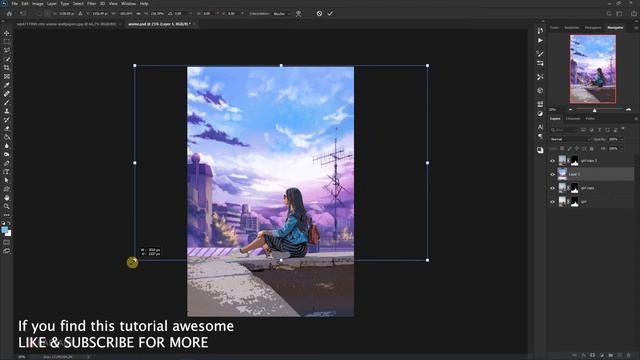The height and width of the screenshot is (360, 640).
Task: Select the Clone Stamp tool
Action: coord(7,111)
